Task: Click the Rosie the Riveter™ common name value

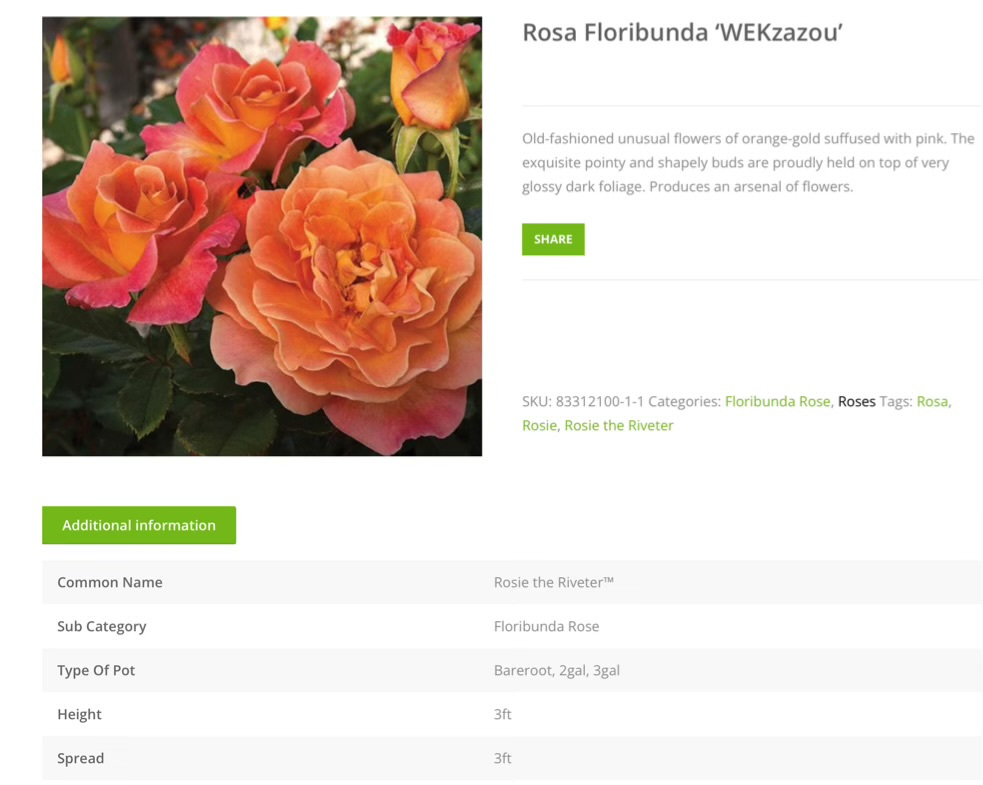Action: pos(553,582)
